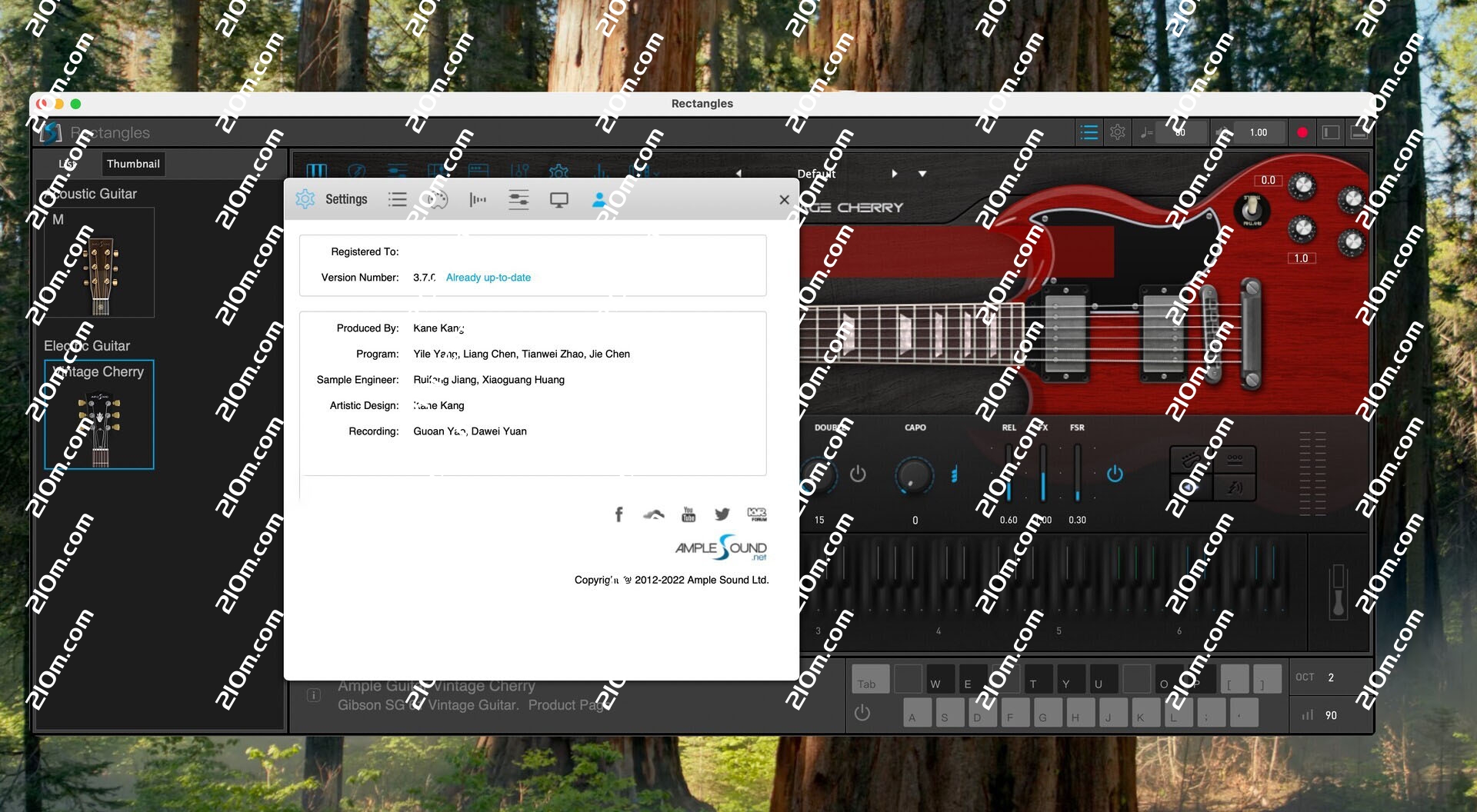This screenshot has height=812, width=1477.
Task: Click the CAPO knob
Action: [x=914, y=475]
